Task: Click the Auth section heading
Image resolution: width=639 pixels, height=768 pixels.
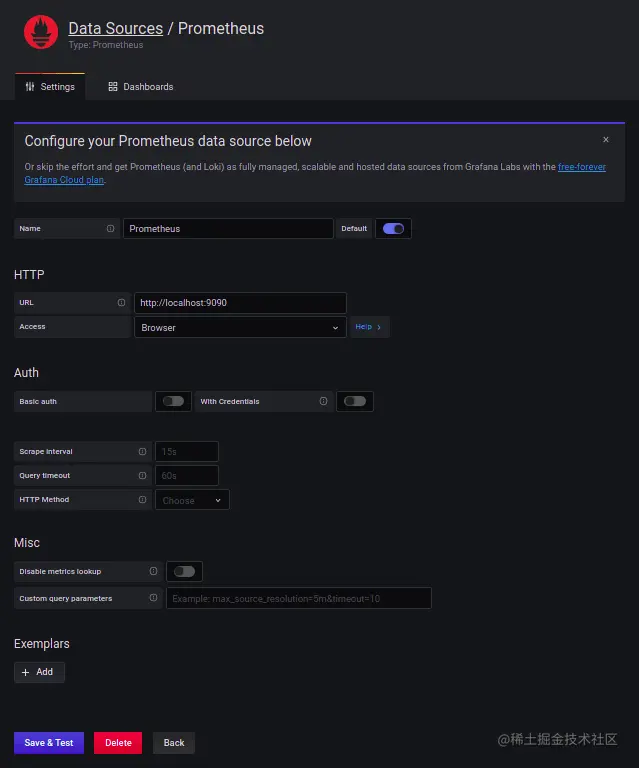Action: point(26,373)
